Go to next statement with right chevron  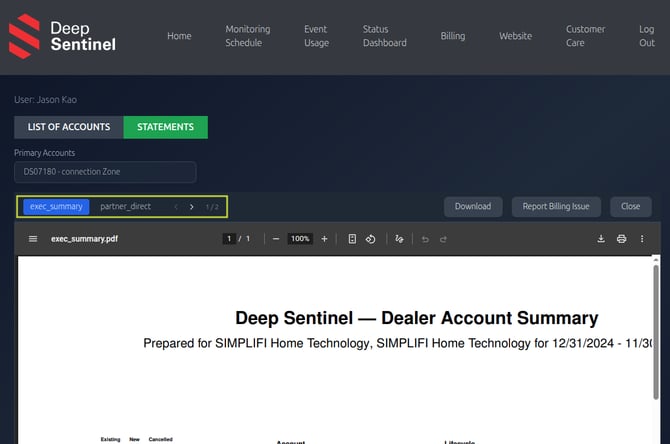pyautogui.click(x=191, y=207)
